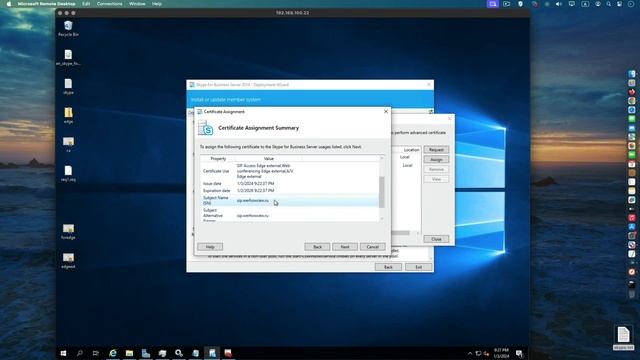Click the Certificate Wizard horizontal scrollbar
Viewport: 640px width, 360px height.
click(x=400, y=233)
